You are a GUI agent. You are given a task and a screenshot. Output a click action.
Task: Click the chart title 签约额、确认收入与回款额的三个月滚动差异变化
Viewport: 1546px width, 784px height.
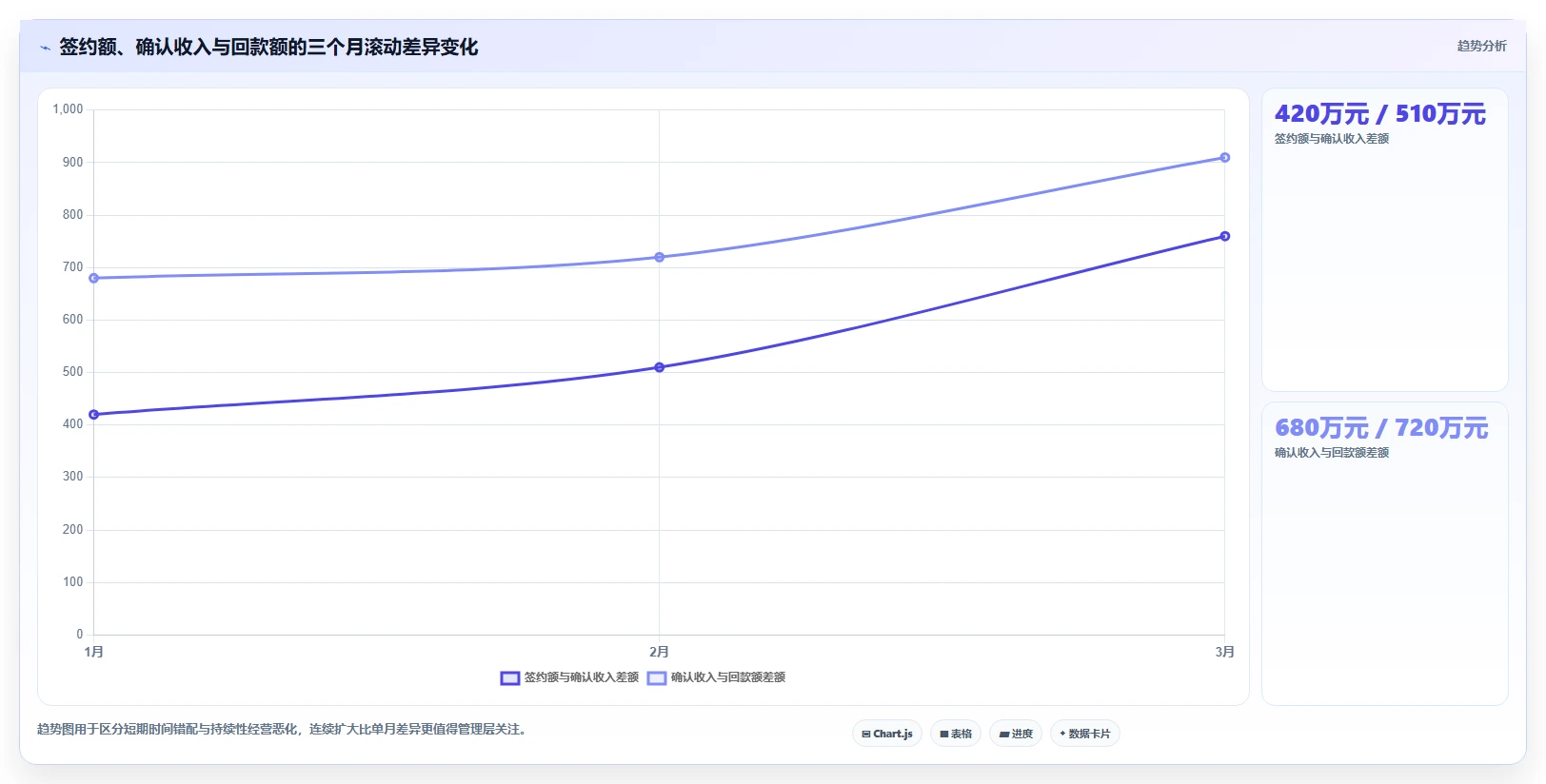(268, 47)
